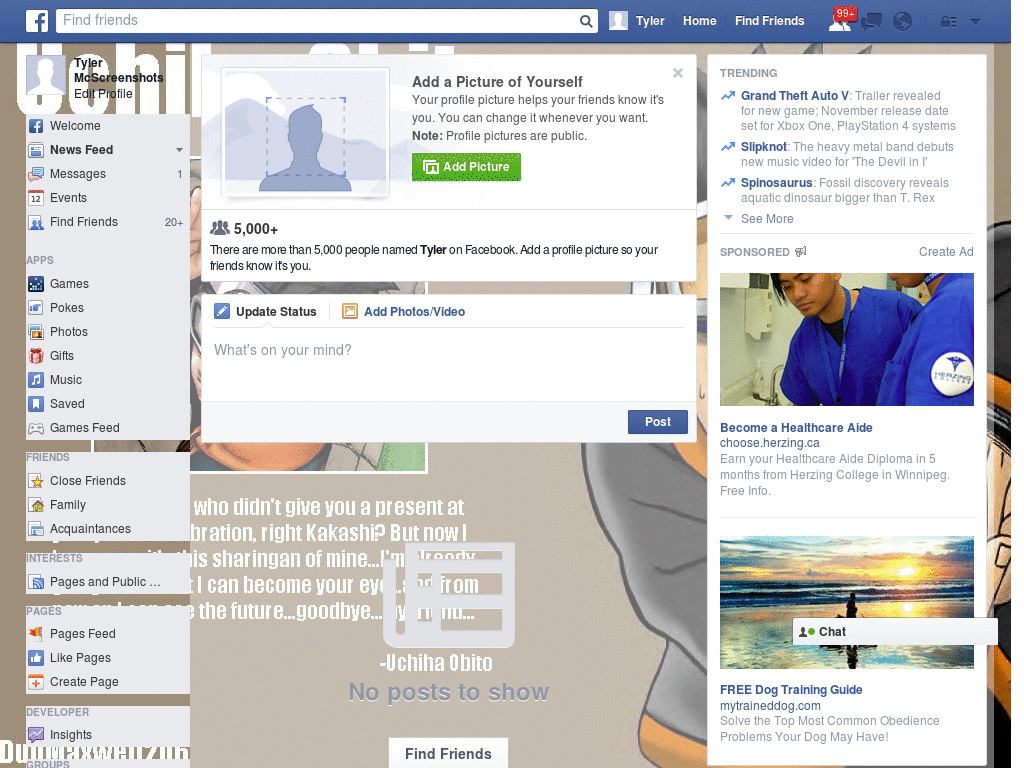Screen dimensions: 1024x768
Task: Open the Chat bar
Action: tap(895, 632)
